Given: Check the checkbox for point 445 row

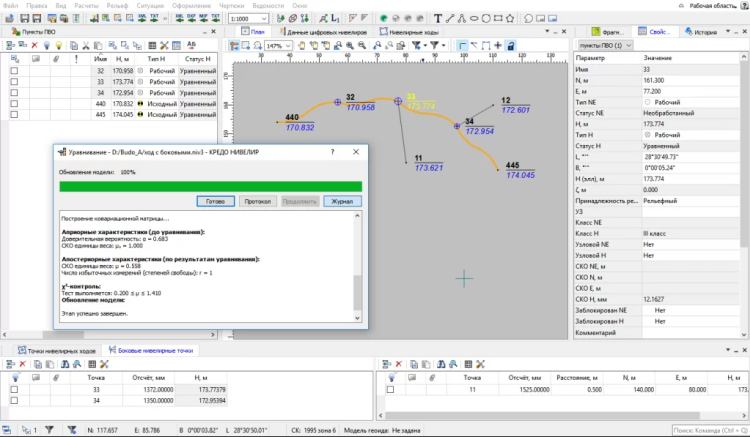Looking at the screenshot, I should click(x=14, y=115).
